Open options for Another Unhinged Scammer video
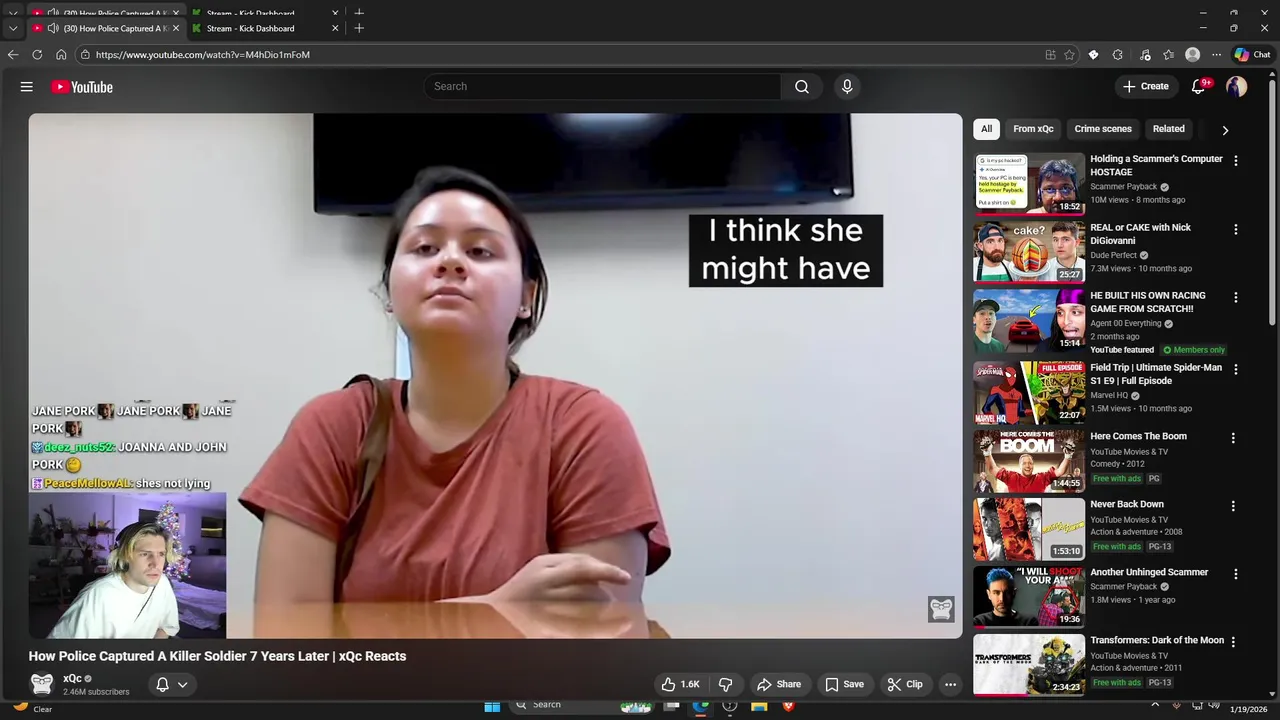The image size is (1280, 720). click(x=1235, y=574)
